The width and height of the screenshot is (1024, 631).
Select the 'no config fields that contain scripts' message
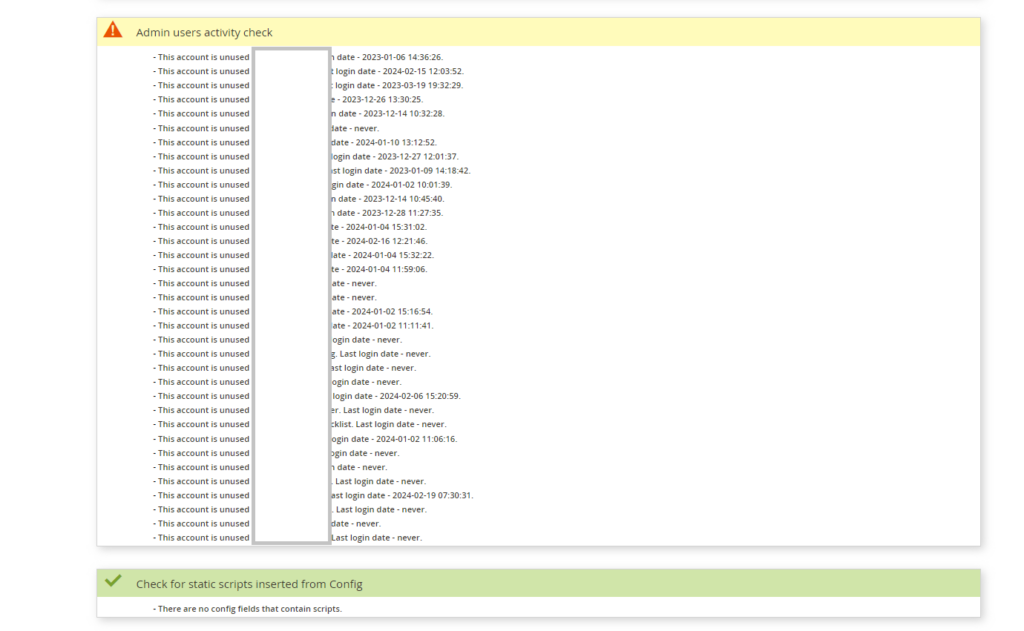249,608
